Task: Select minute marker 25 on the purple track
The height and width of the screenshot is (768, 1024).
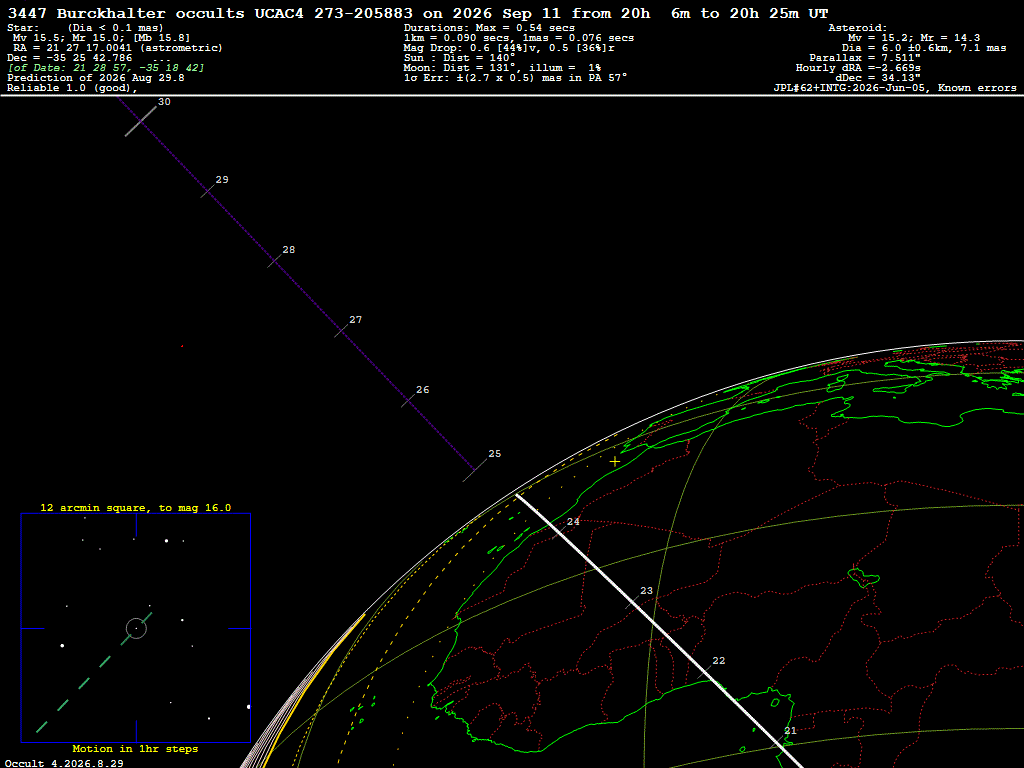Action: click(495, 454)
